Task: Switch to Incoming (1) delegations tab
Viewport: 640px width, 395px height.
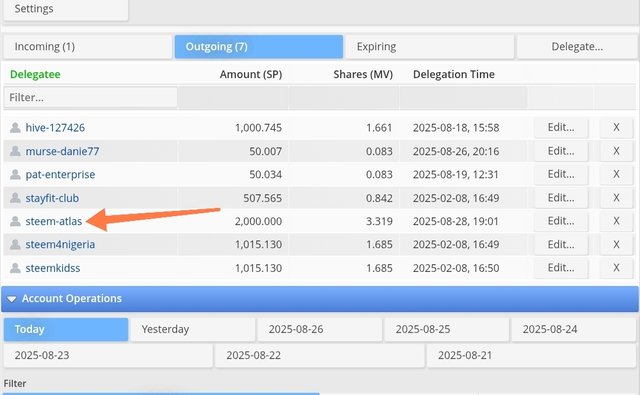Action: [87, 47]
